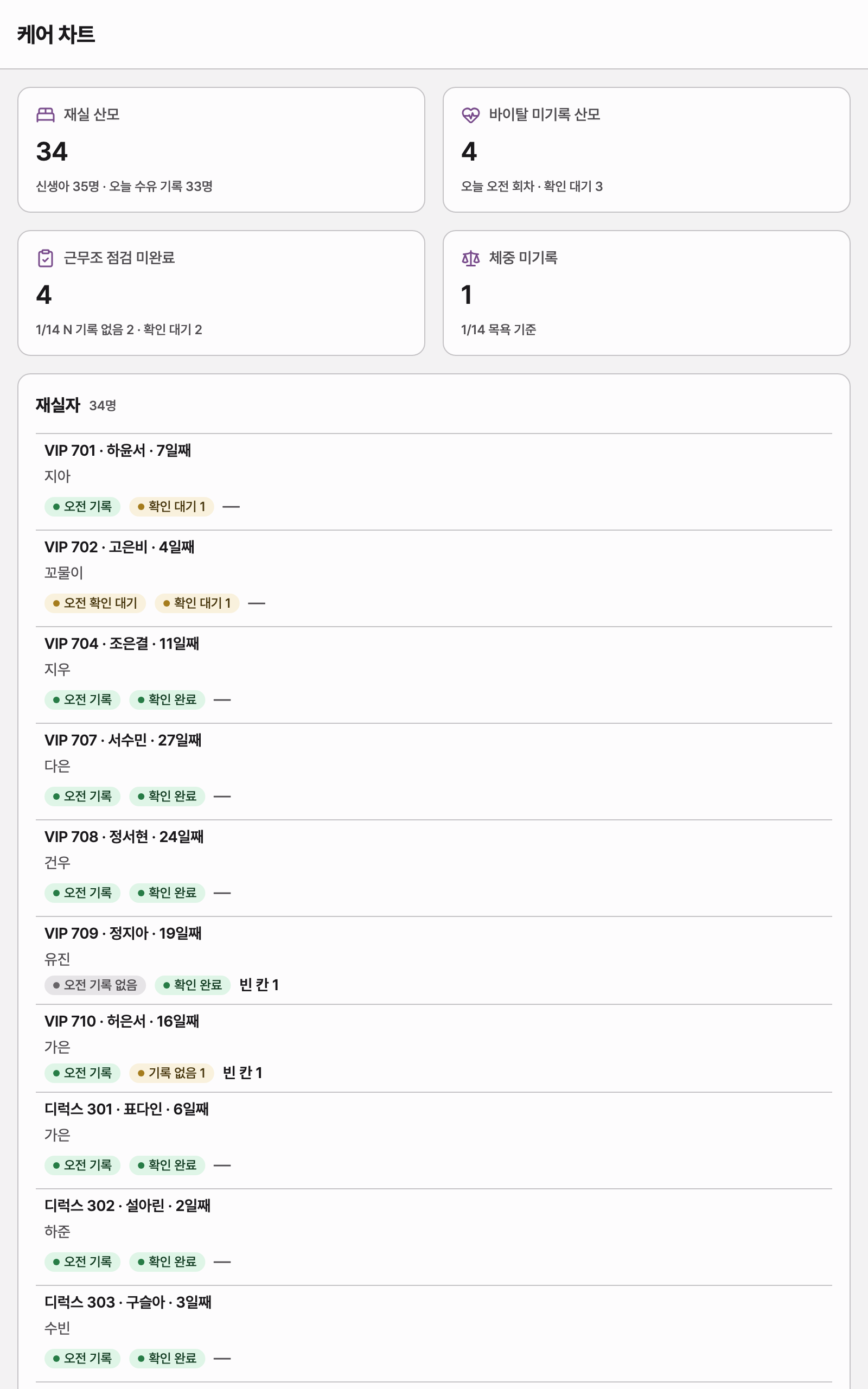Click '1/14 N 기록 없음 2 · 확인 대기 2'
Image resolution: width=868 pixels, height=1389 pixels.
coord(119,329)
